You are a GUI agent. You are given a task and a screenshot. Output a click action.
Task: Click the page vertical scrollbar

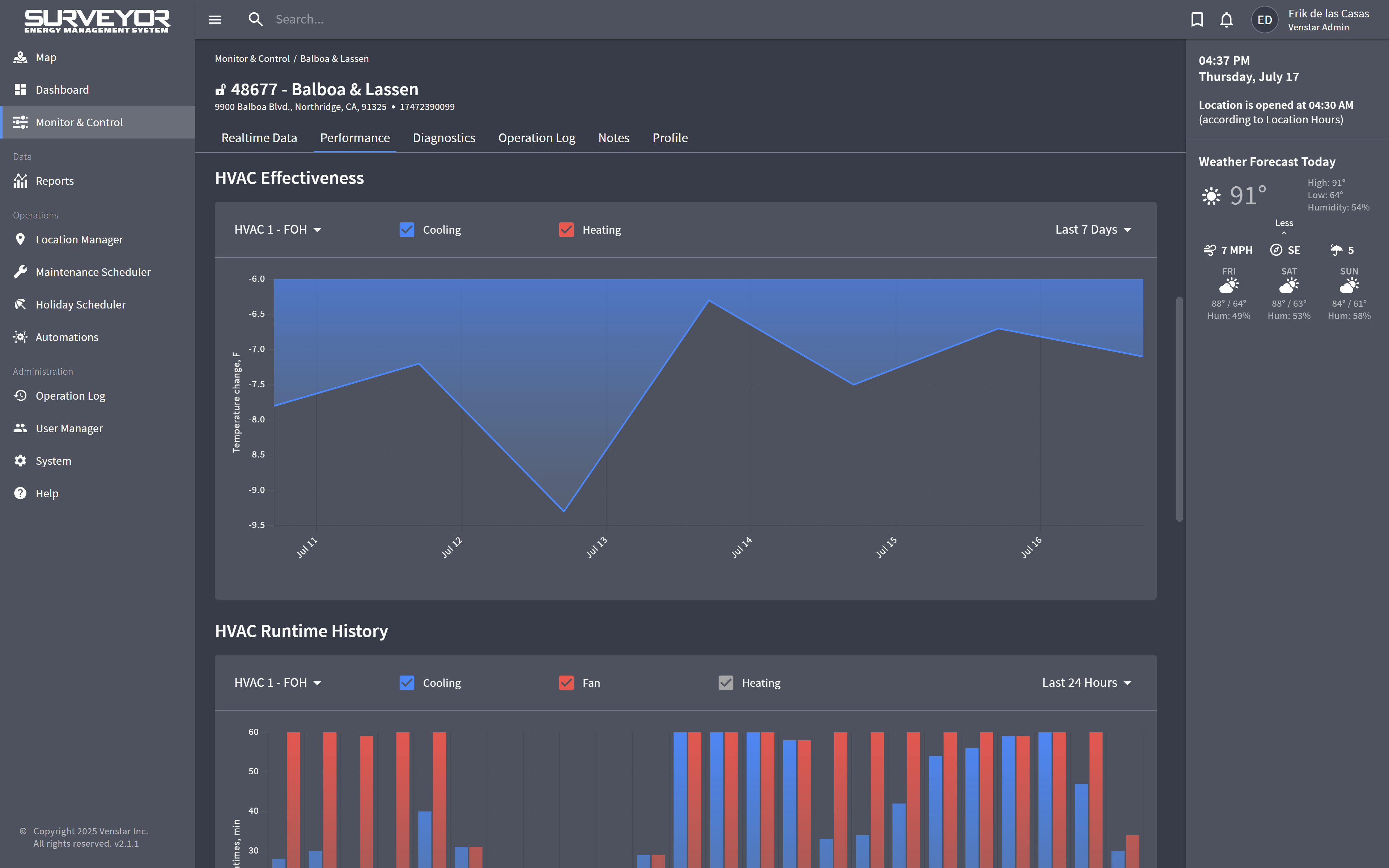[1179, 409]
